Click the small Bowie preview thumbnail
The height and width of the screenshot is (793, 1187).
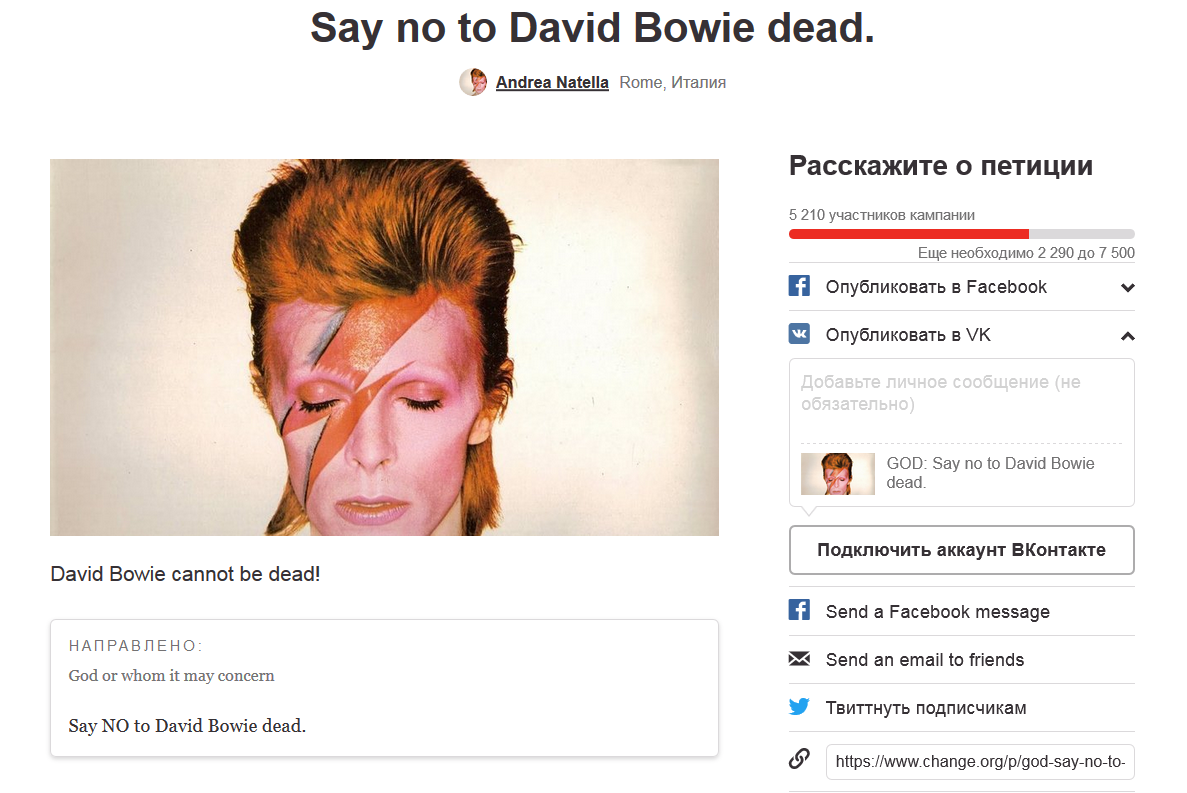pos(838,474)
